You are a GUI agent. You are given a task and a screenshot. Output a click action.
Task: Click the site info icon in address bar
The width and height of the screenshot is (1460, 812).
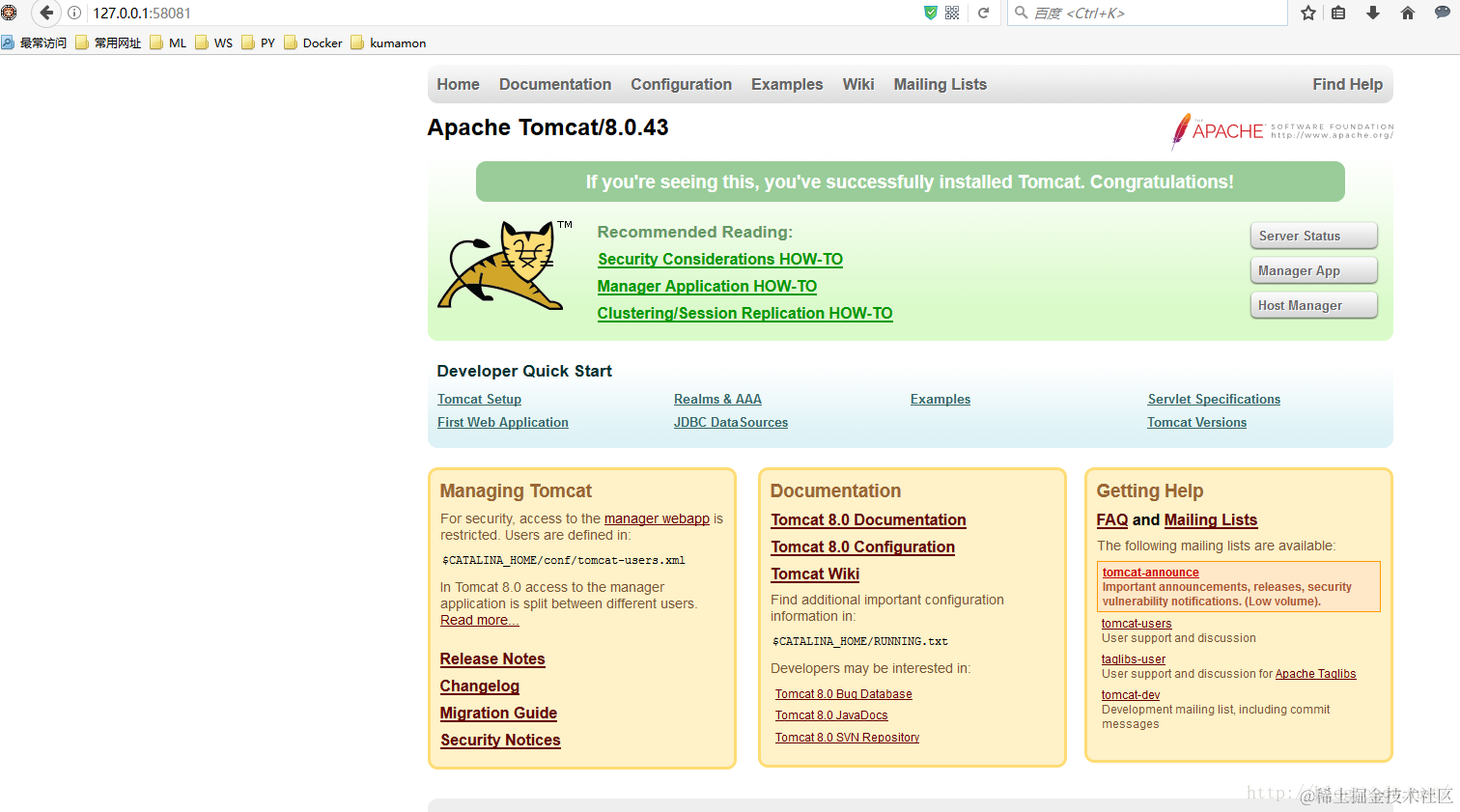[x=74, y=13]
